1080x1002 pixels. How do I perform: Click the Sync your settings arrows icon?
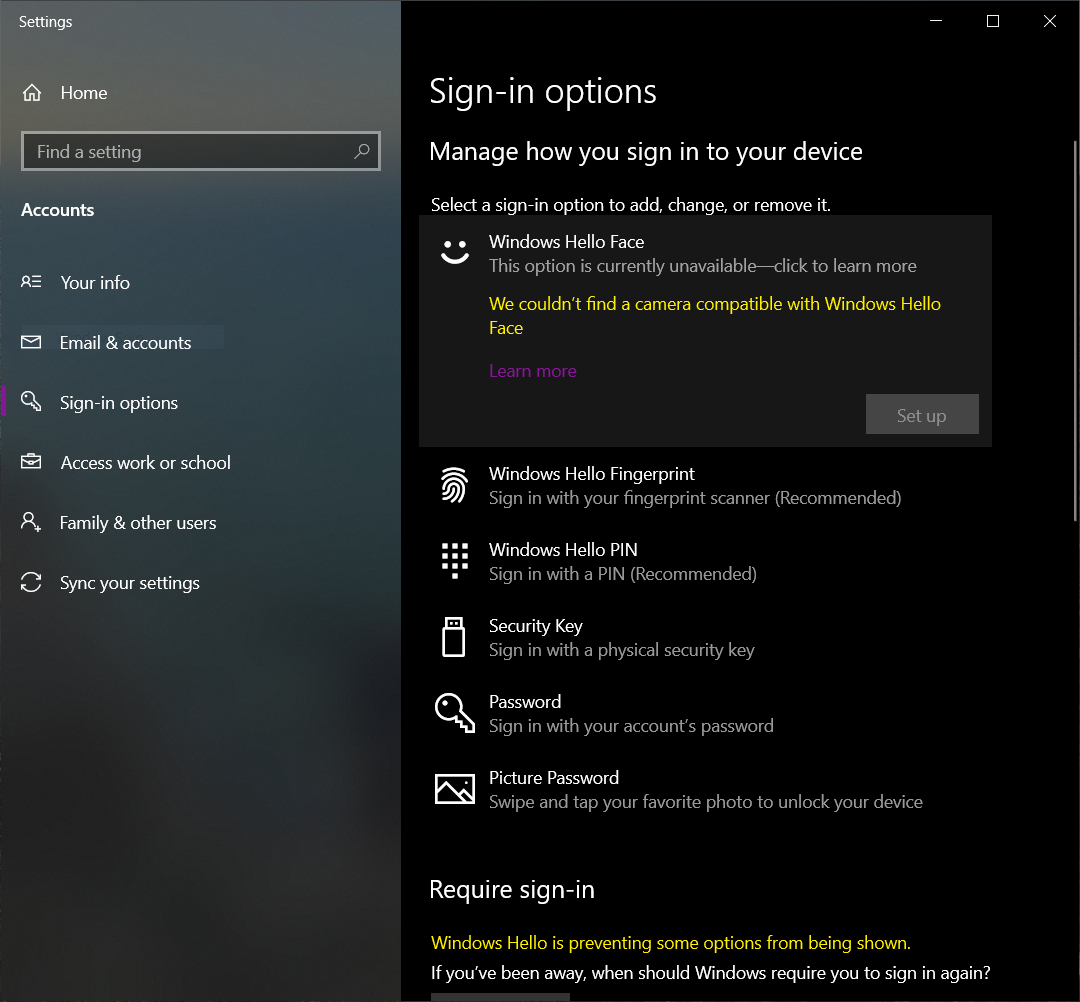click(31, 582)
